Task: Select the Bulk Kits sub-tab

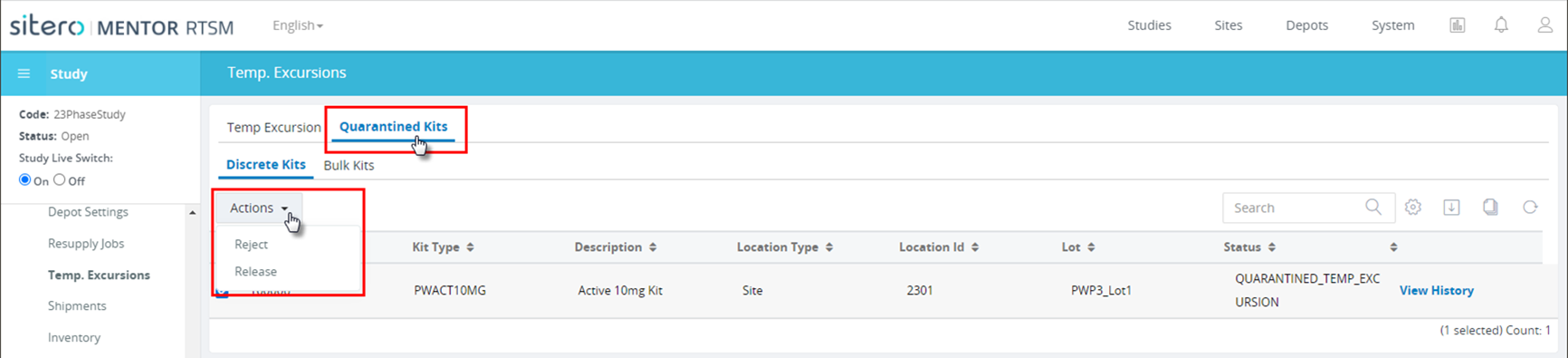Action: click(349, 165)
